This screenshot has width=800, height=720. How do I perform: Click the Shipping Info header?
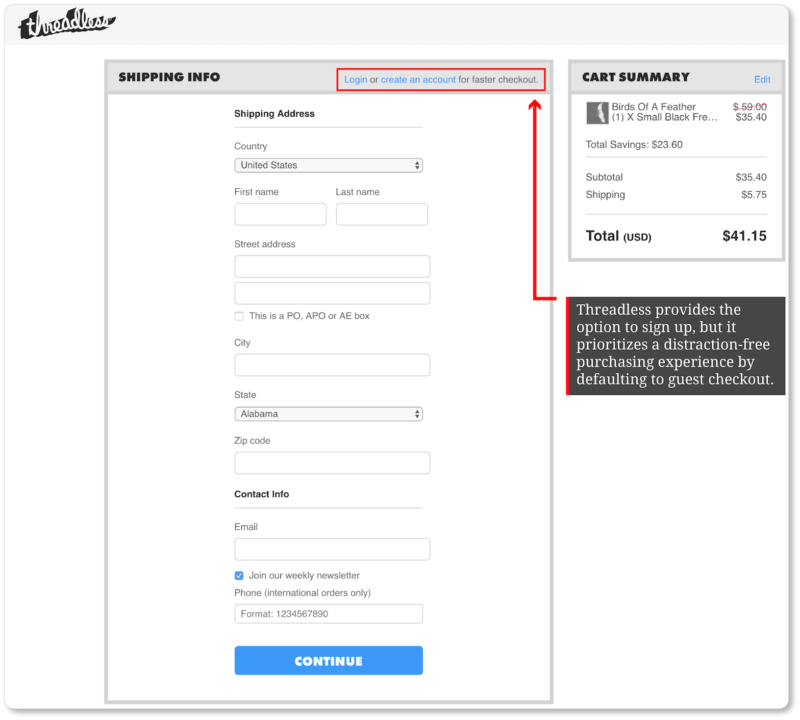point(169,77)
